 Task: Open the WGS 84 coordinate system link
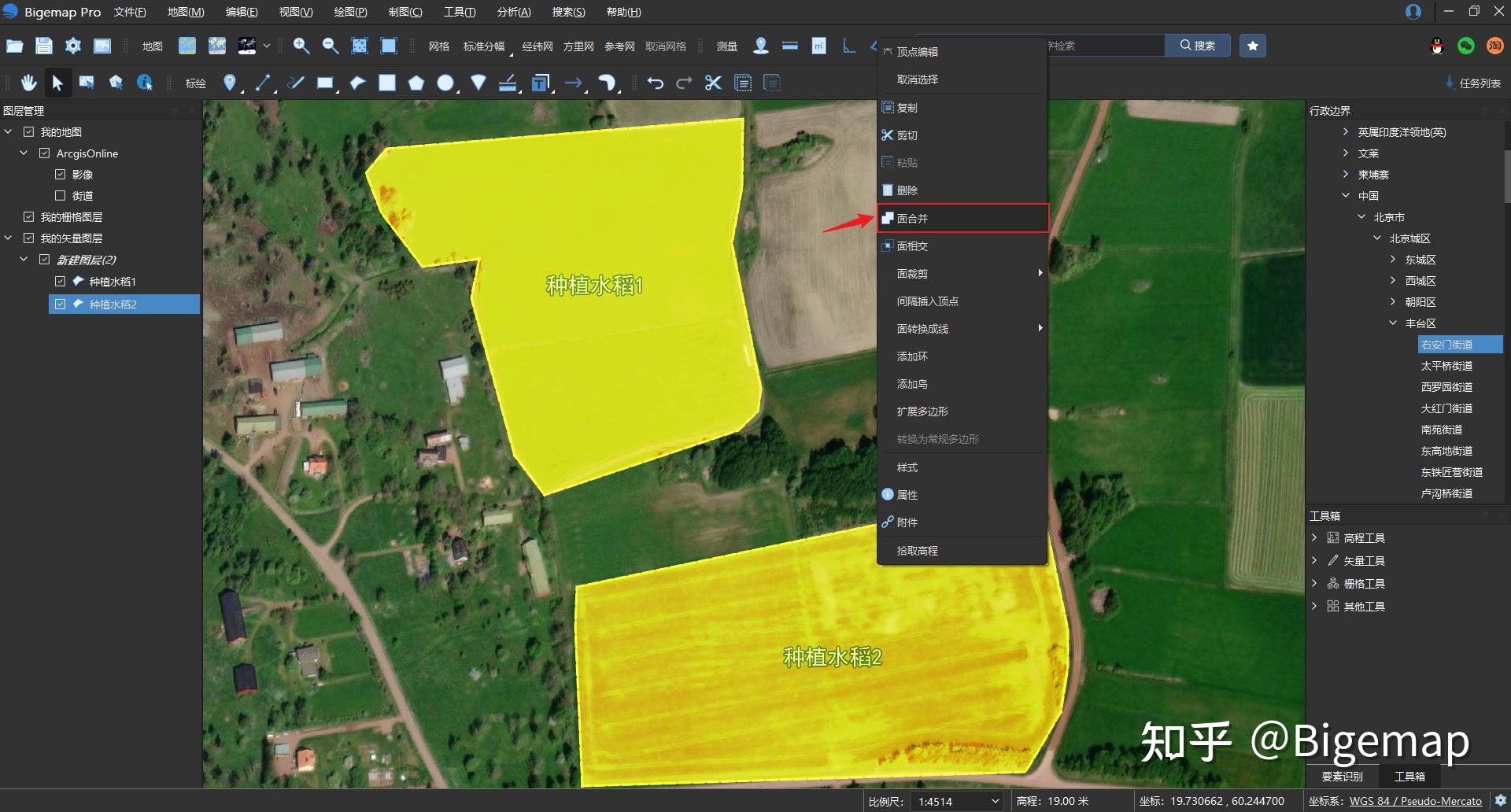(x=1415, y=801)
